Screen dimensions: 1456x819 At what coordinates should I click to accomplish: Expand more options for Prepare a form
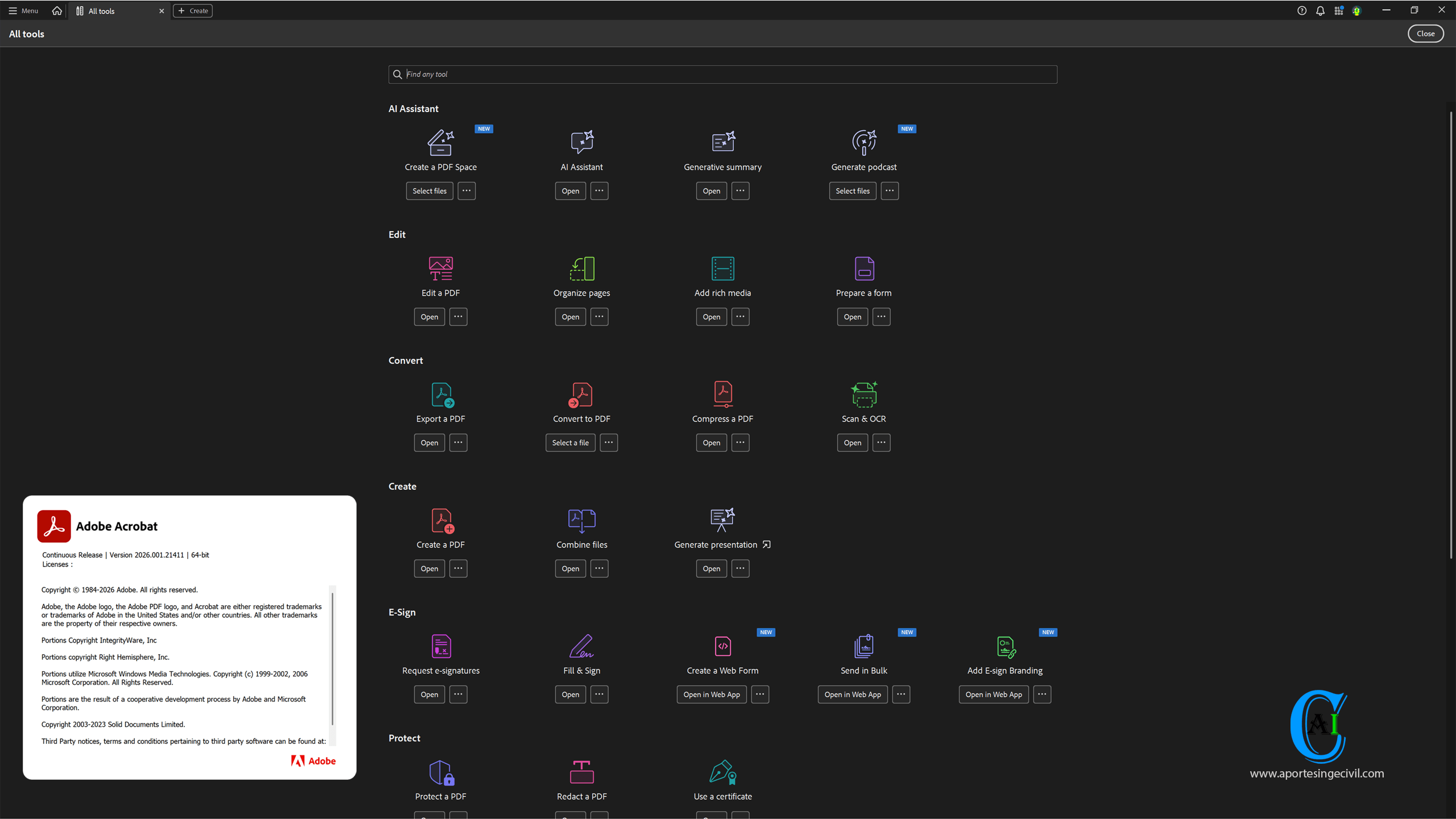click(x=881, y=317)
